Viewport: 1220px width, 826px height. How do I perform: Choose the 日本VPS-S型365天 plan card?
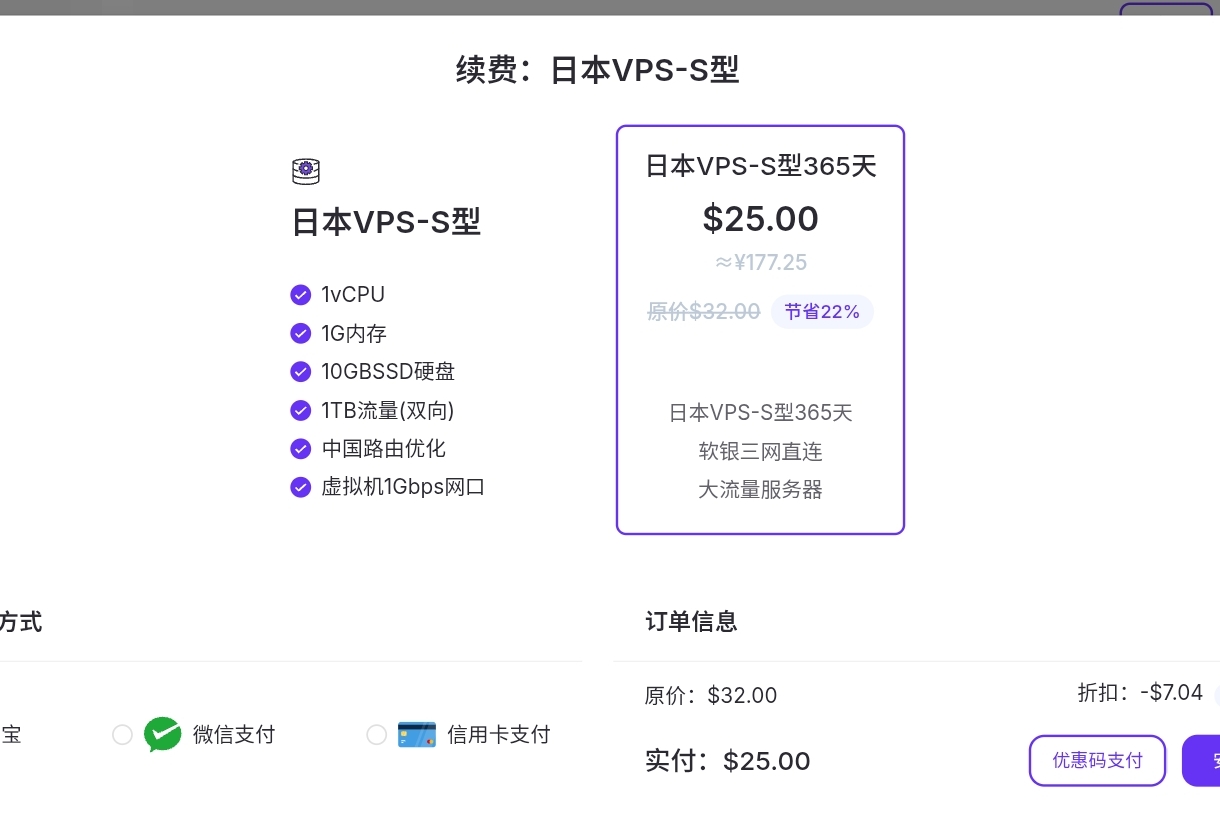click(x=760, y=330)
